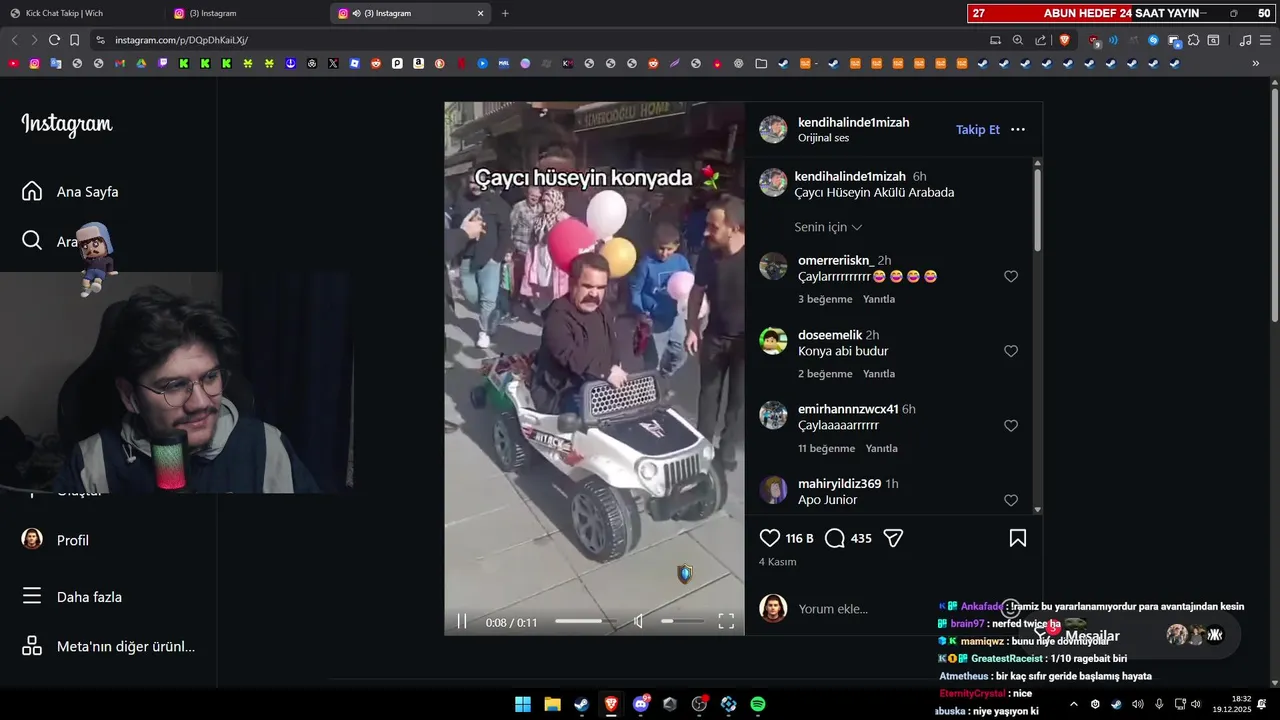Open the Twitch bookmark
The width and height of the screenshot is (1280, 720).
coord(163,63)
